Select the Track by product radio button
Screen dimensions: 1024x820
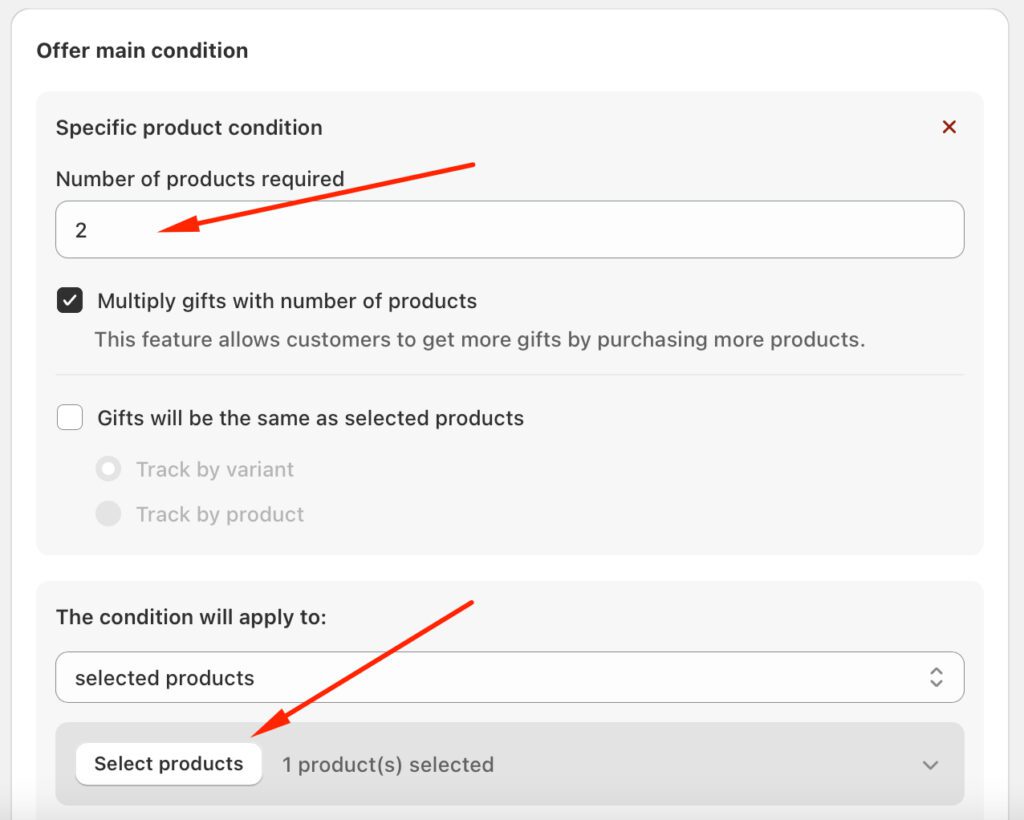[x=108, y=514]
